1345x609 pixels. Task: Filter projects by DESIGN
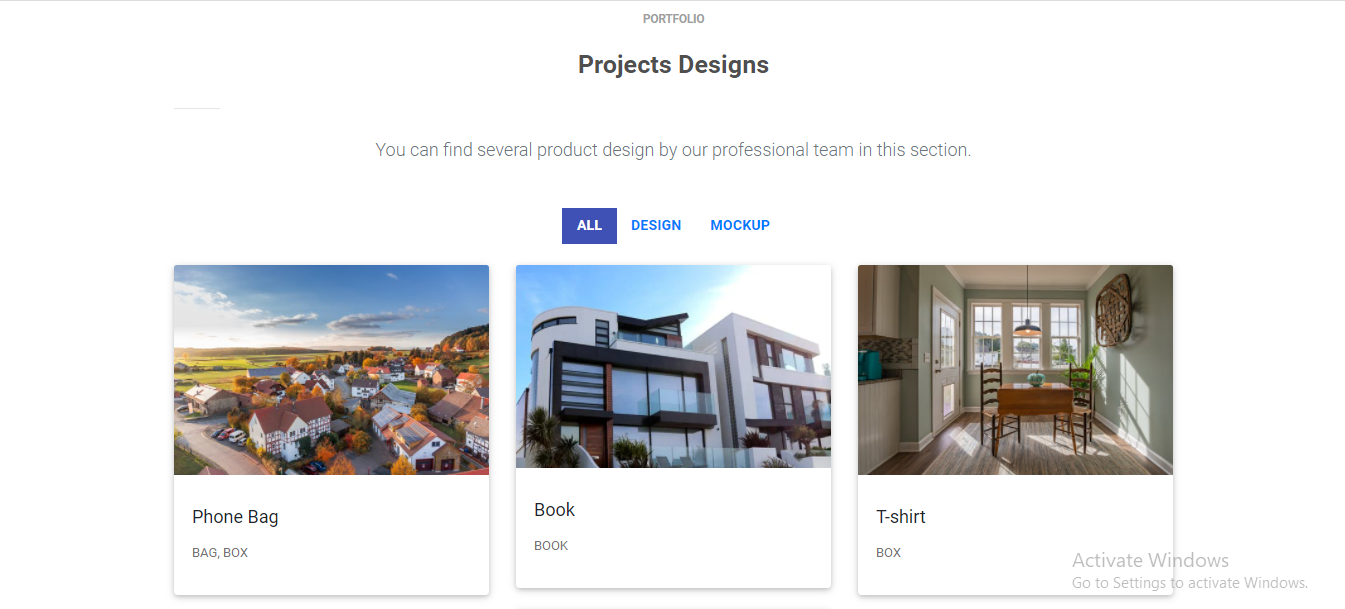656,226
